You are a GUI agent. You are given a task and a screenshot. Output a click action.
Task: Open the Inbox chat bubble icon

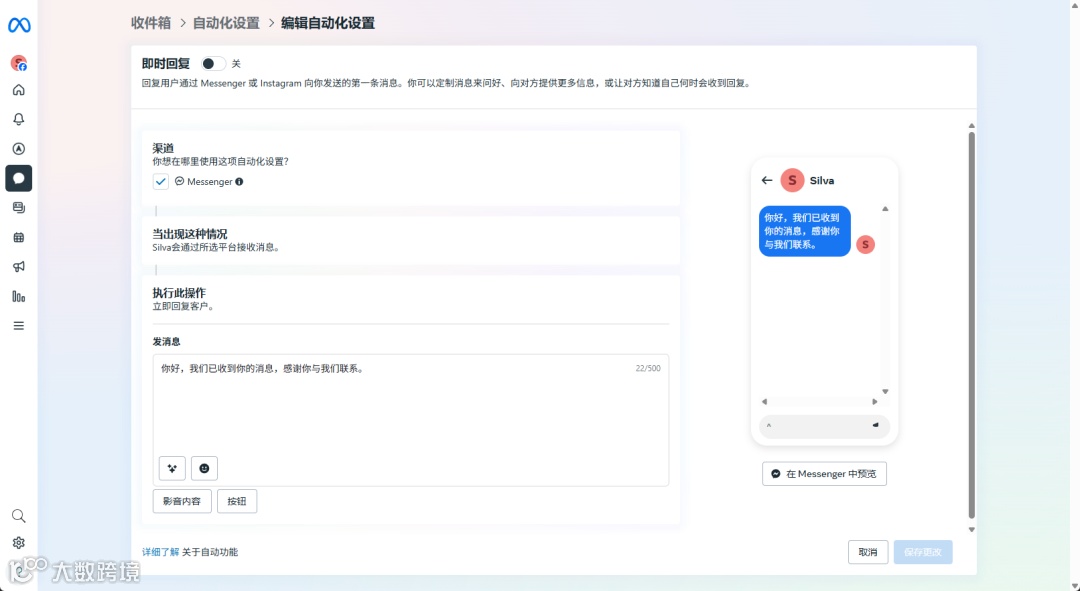click(x=19, y=178)
